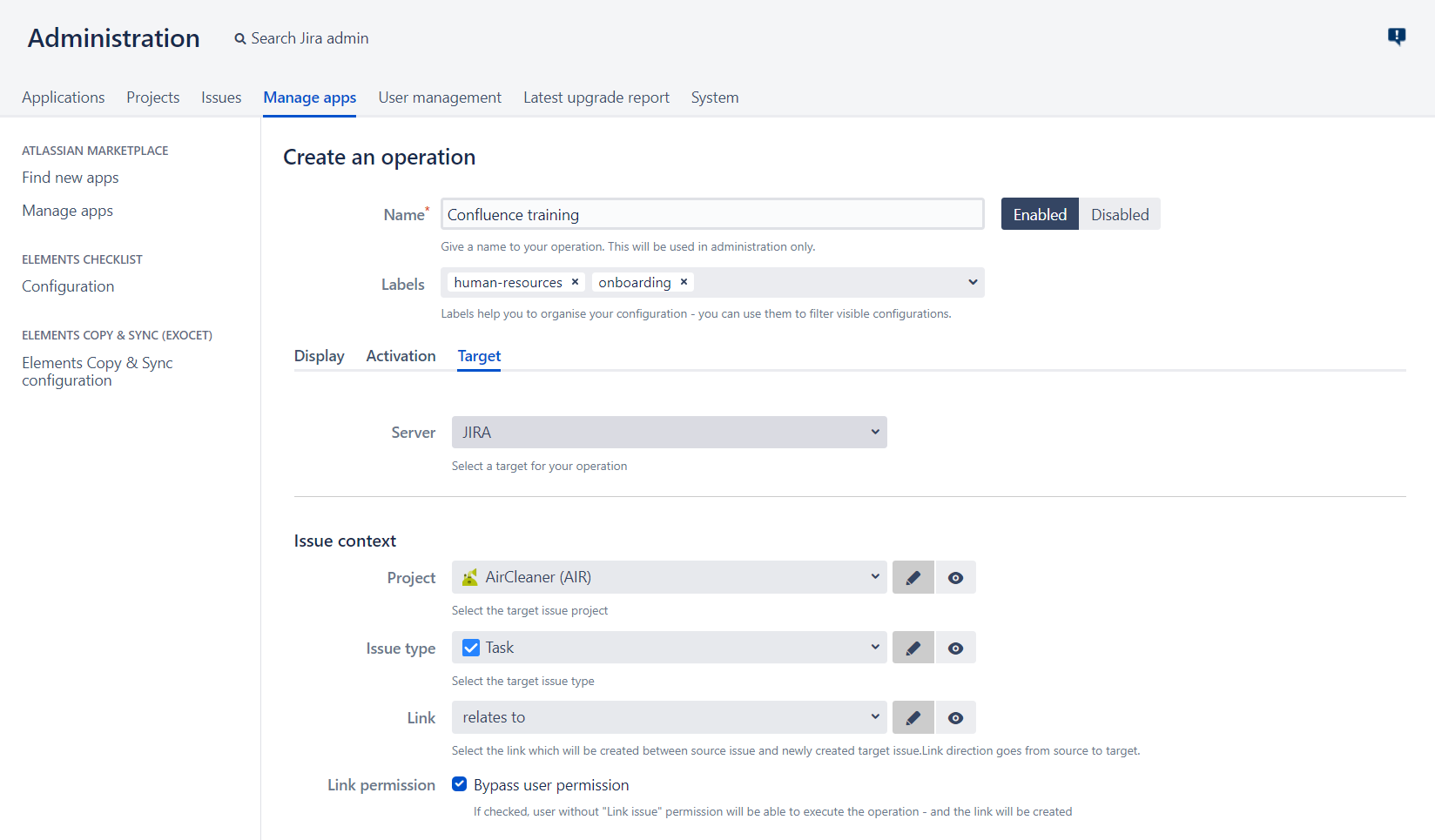Switch to the Activation tab

click(401, 355)
